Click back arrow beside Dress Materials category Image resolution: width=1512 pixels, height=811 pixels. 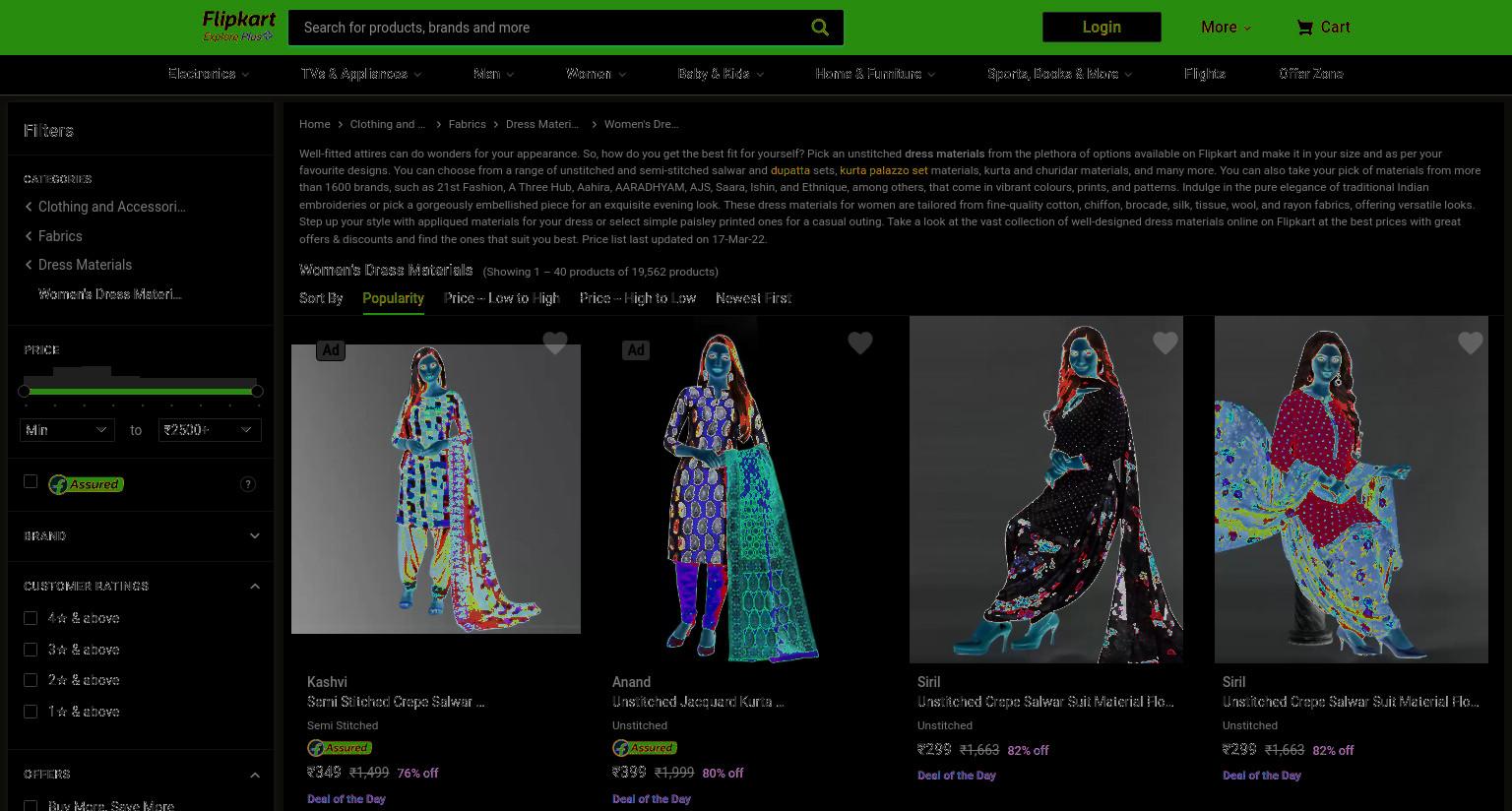(29, 265)
